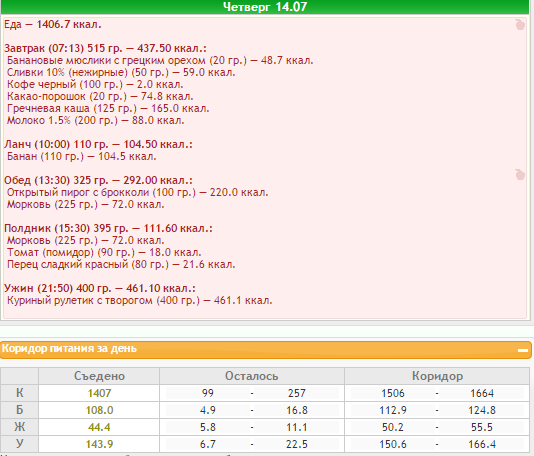The width and height of the screenshot is (534, 456).
Task: Collapse the Коридор питания за день panel
Action: point(523,350)
